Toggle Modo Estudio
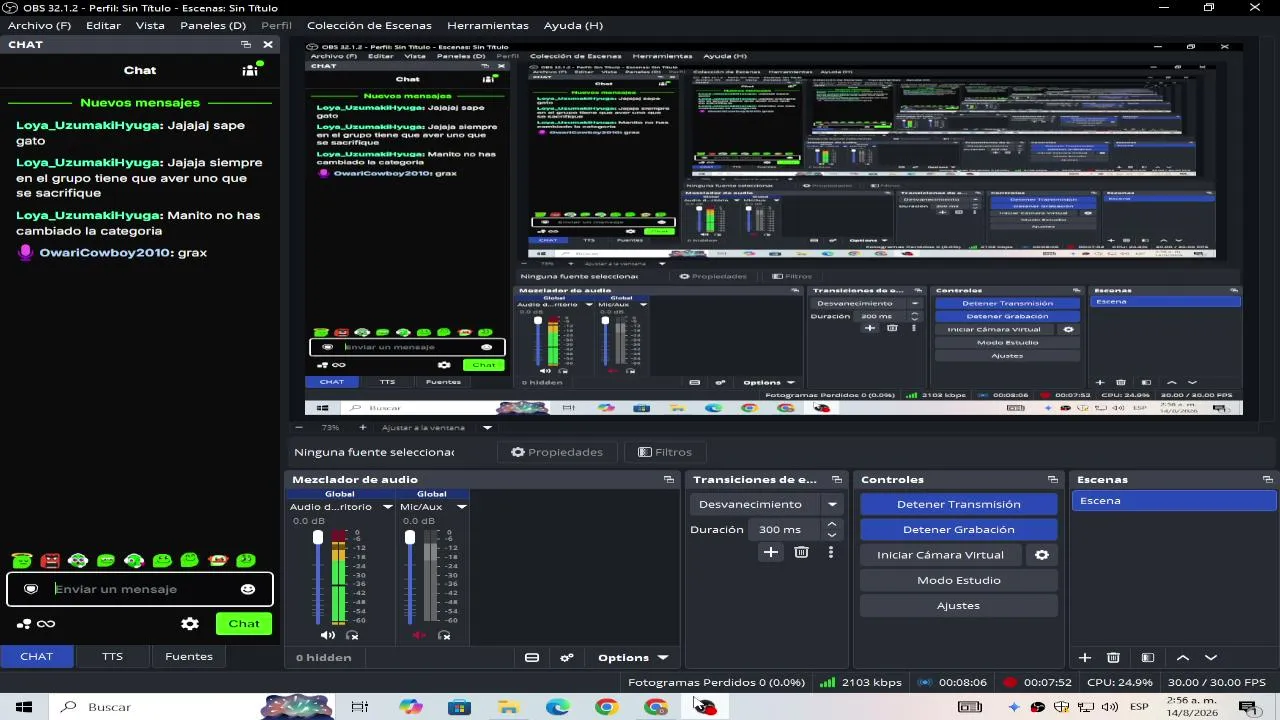This screenshot has height=720, width=1280. 958,580
